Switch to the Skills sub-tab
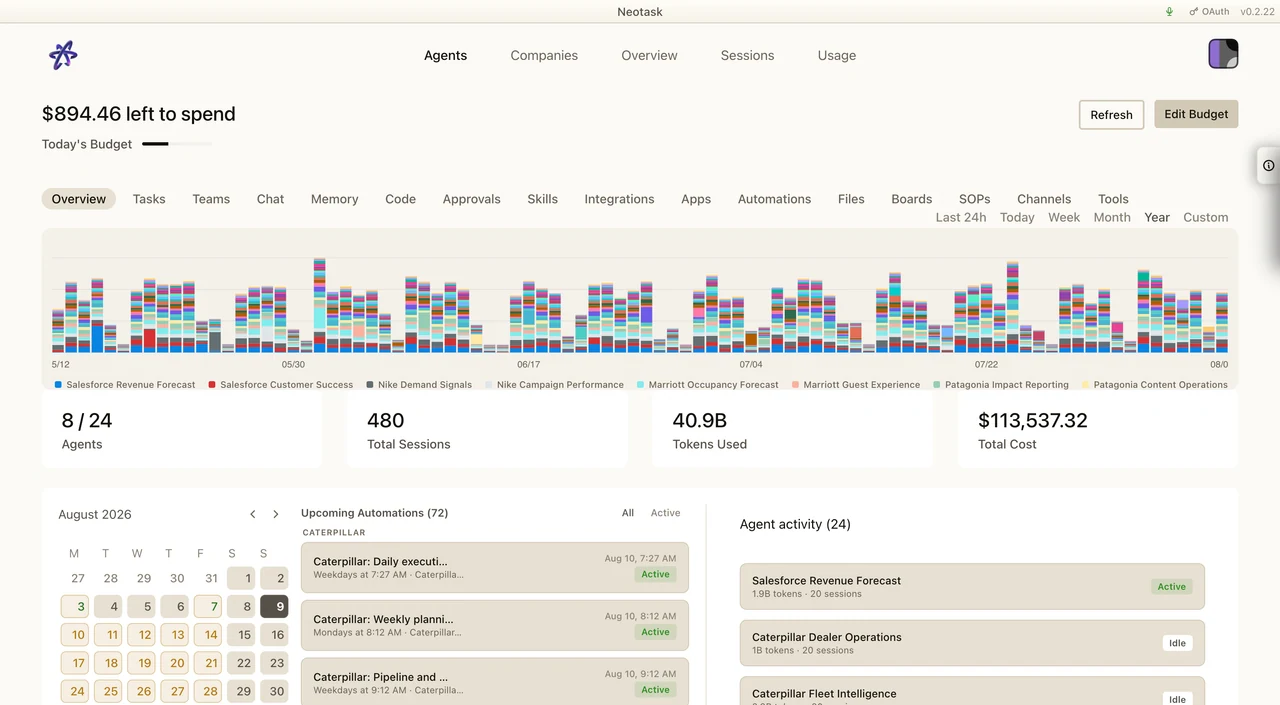Viewport: 1280px width, 705px height. tap(543, 199)
